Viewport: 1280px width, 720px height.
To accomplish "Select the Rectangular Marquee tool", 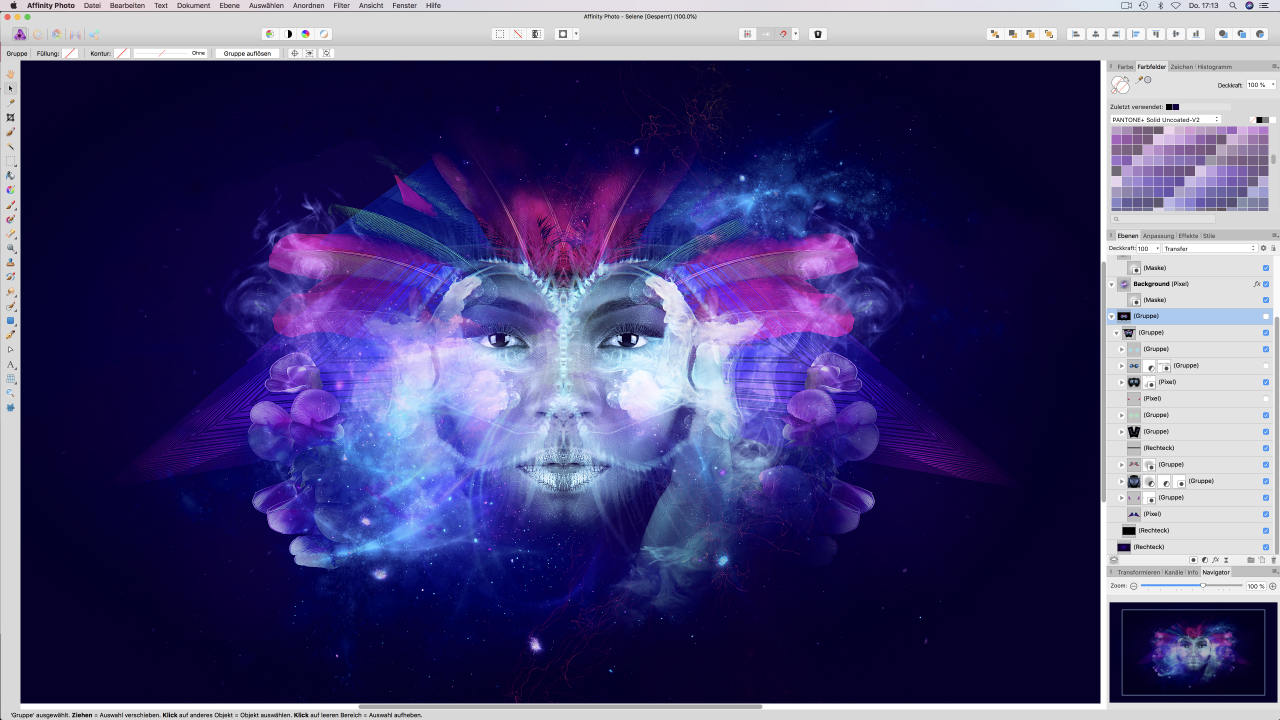I will click(x=11, y=161).
